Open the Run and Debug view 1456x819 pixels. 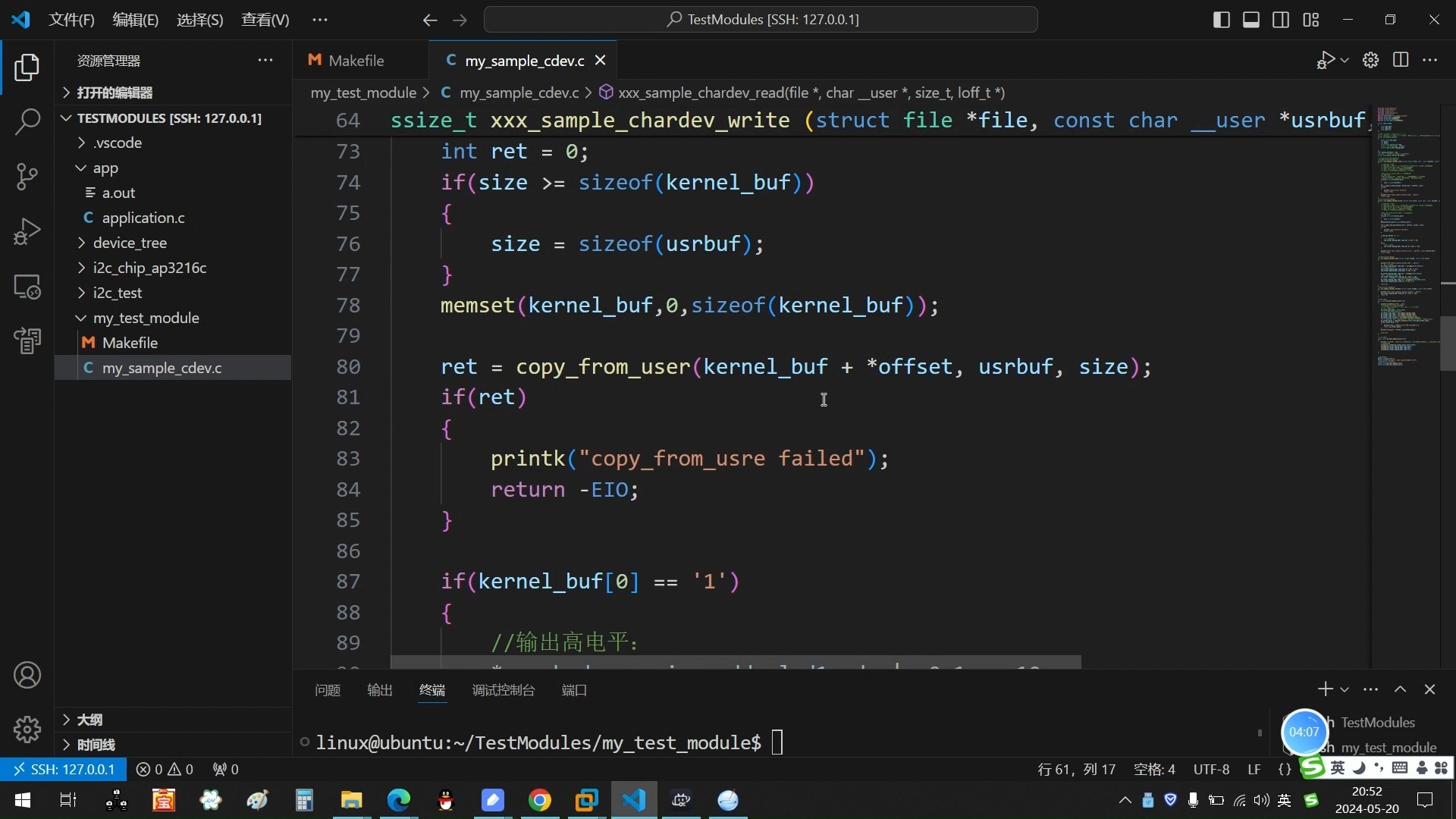click(x=27, y=231)
